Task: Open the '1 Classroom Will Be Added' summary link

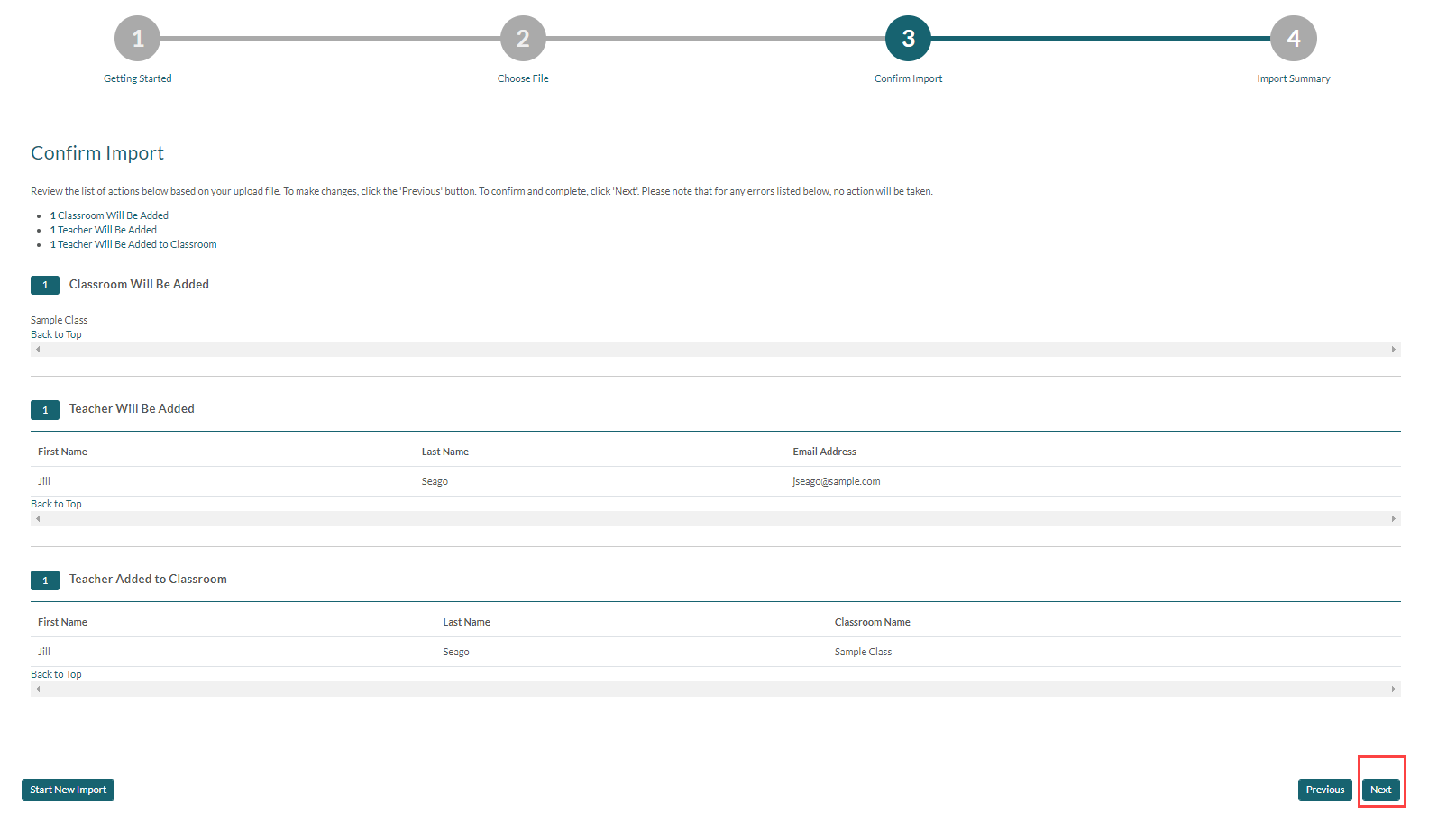Action: (x=109, y=215)
